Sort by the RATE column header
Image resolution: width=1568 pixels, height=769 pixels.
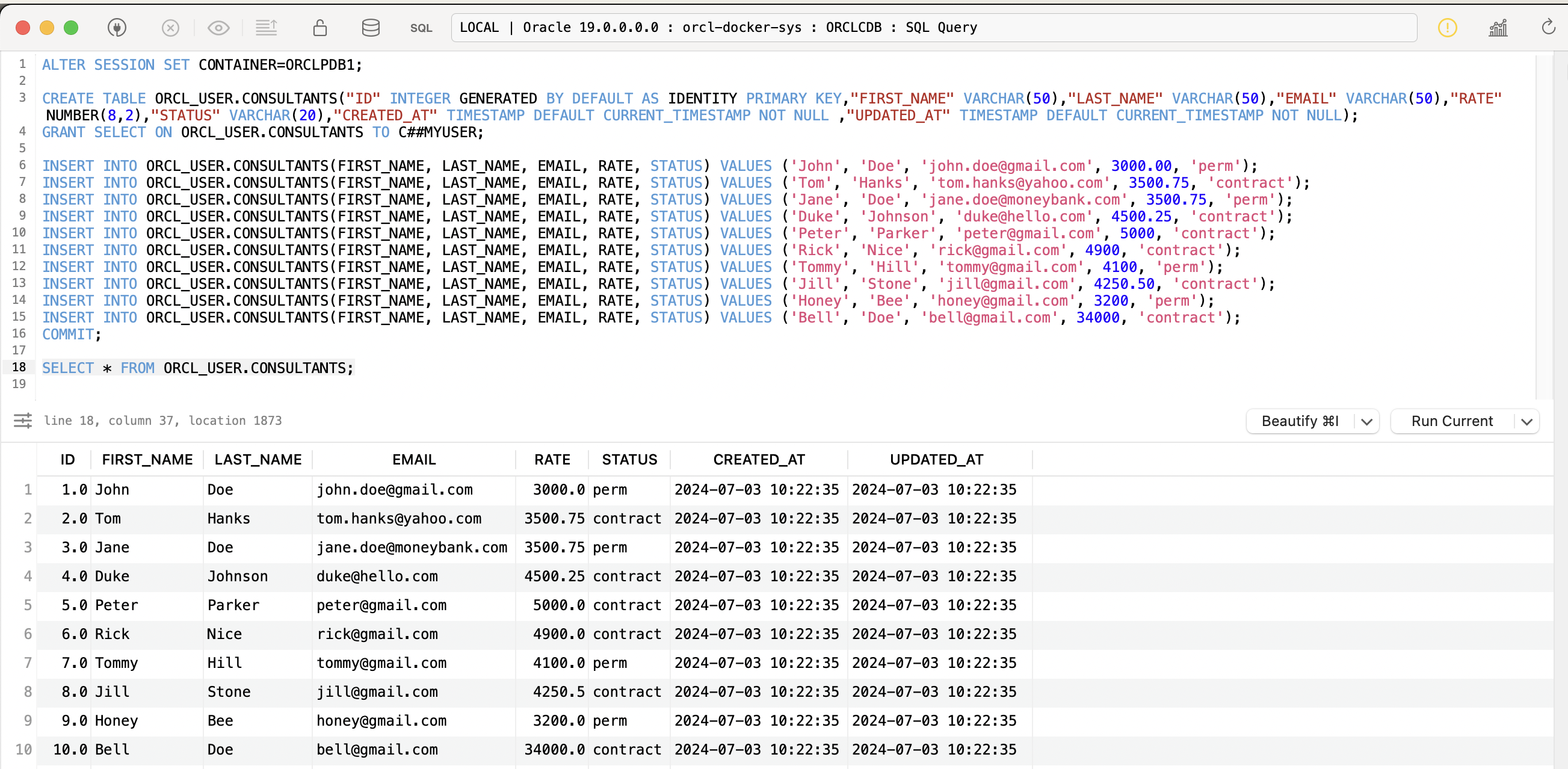pyautogui.click(x=552, y=460)
